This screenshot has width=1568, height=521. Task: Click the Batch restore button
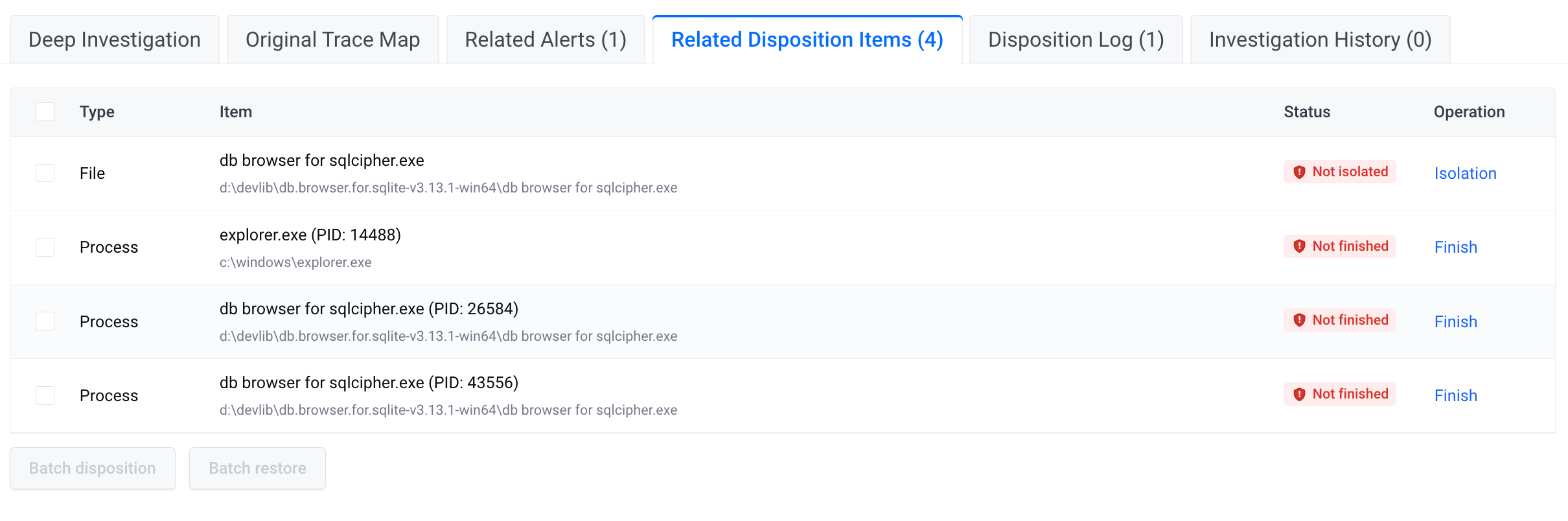click(x=257, y=468)
